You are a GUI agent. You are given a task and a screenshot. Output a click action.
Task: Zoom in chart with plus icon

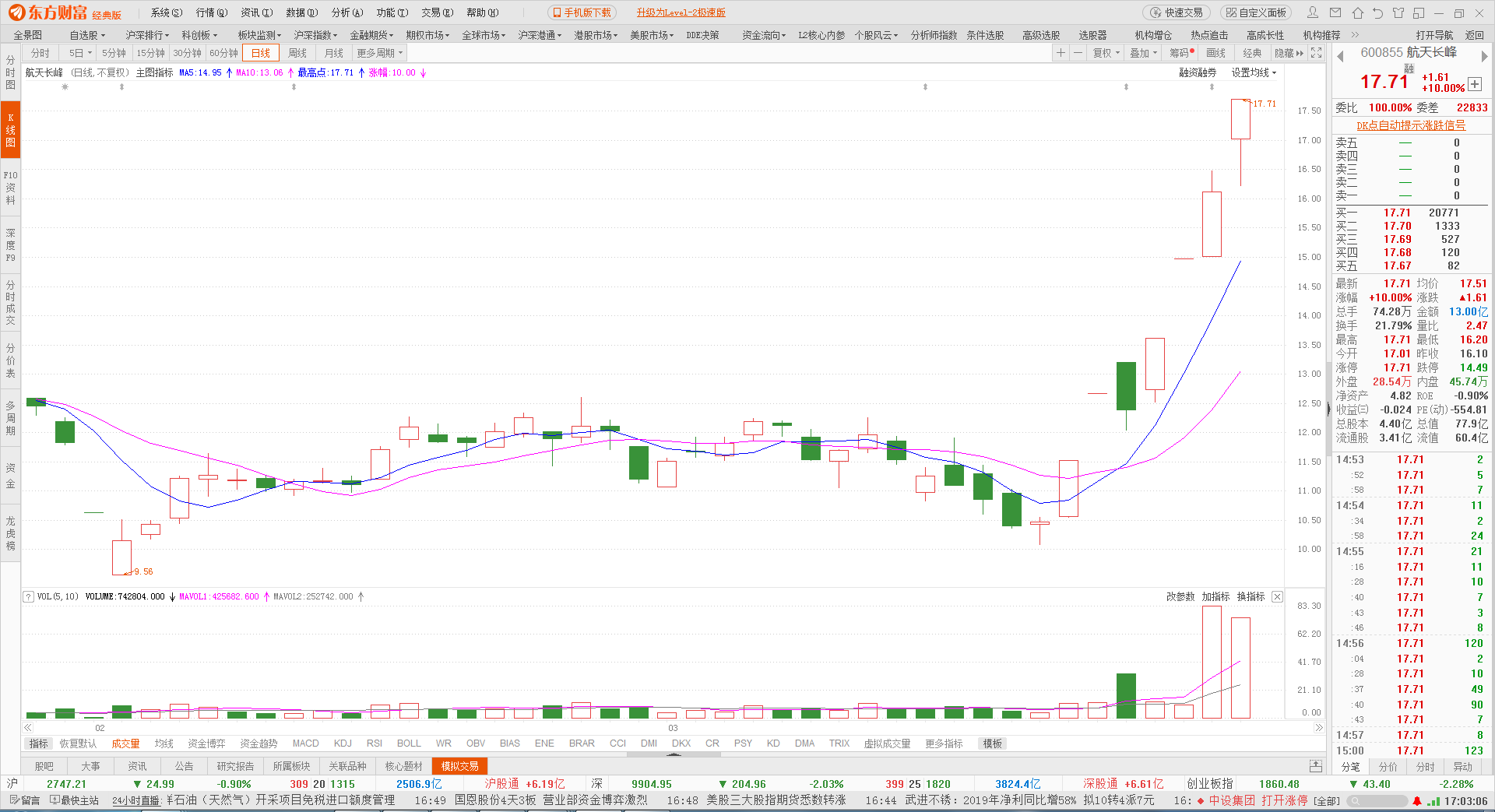click(x=1061, y=53)
